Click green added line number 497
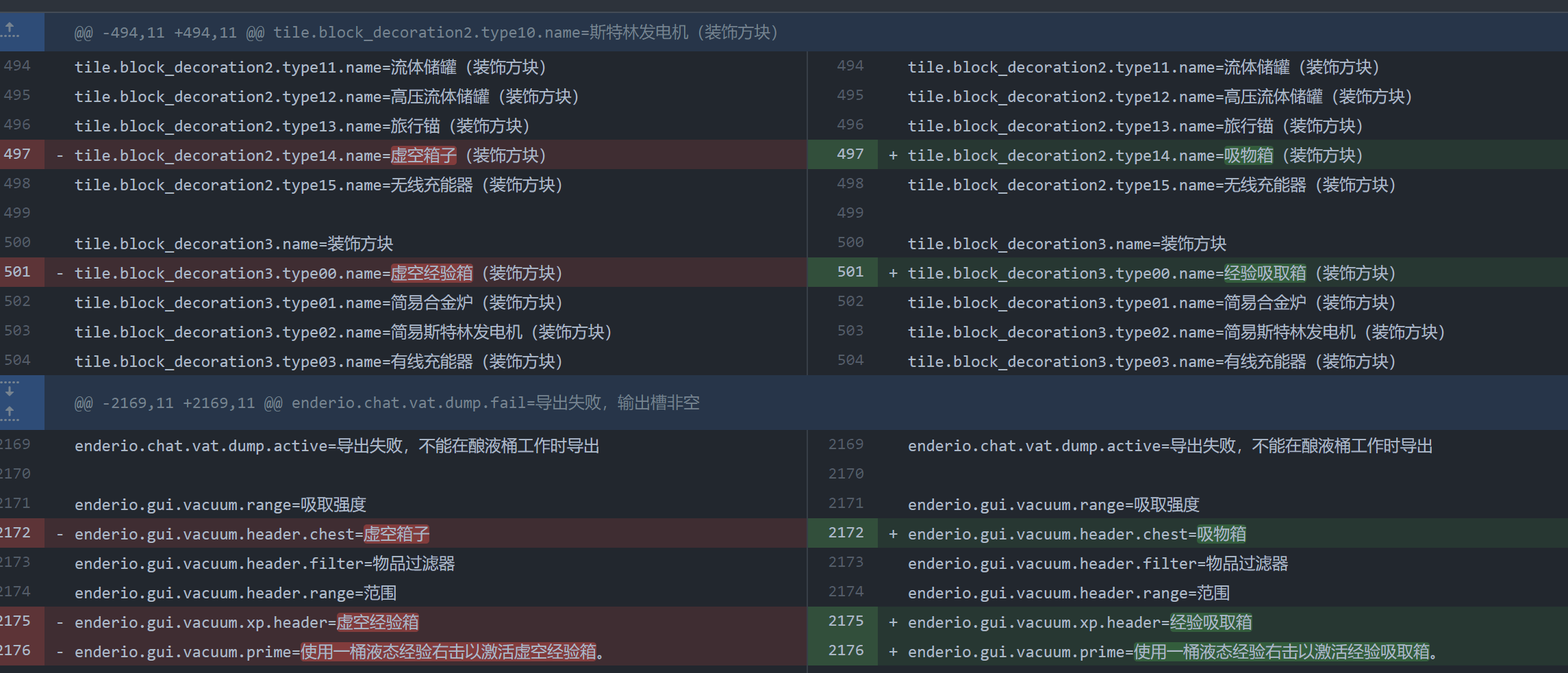1568x673 pixels. pos(850,154)
